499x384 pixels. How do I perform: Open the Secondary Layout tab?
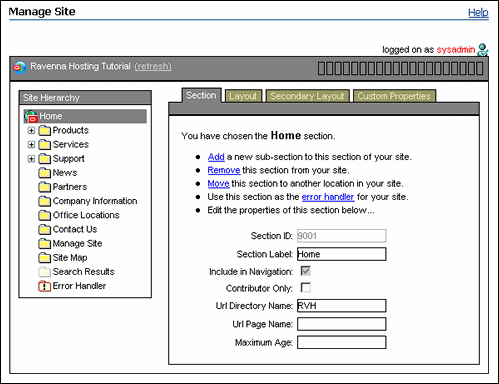[307, 96]
